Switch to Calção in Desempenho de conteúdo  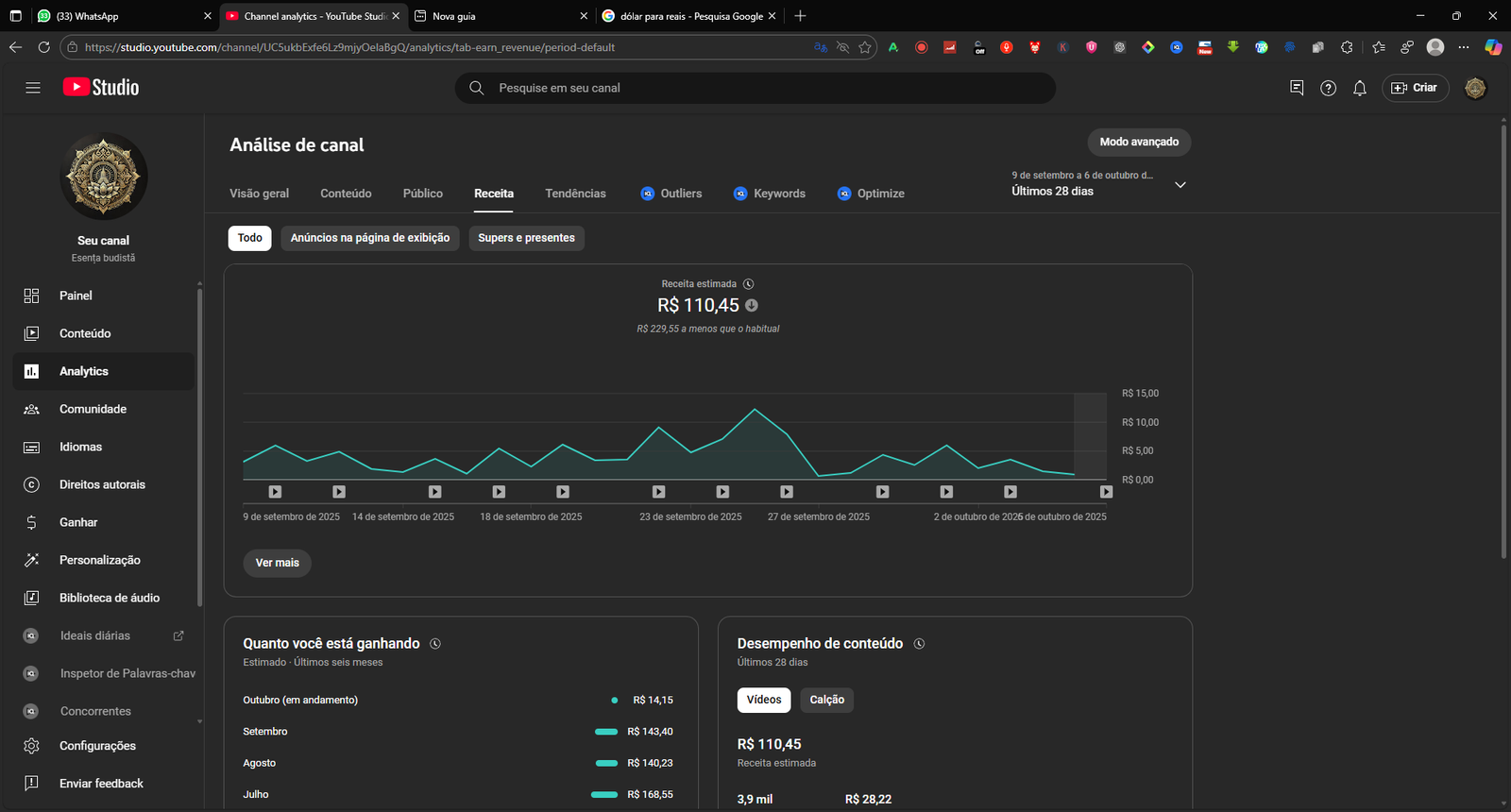826,700
